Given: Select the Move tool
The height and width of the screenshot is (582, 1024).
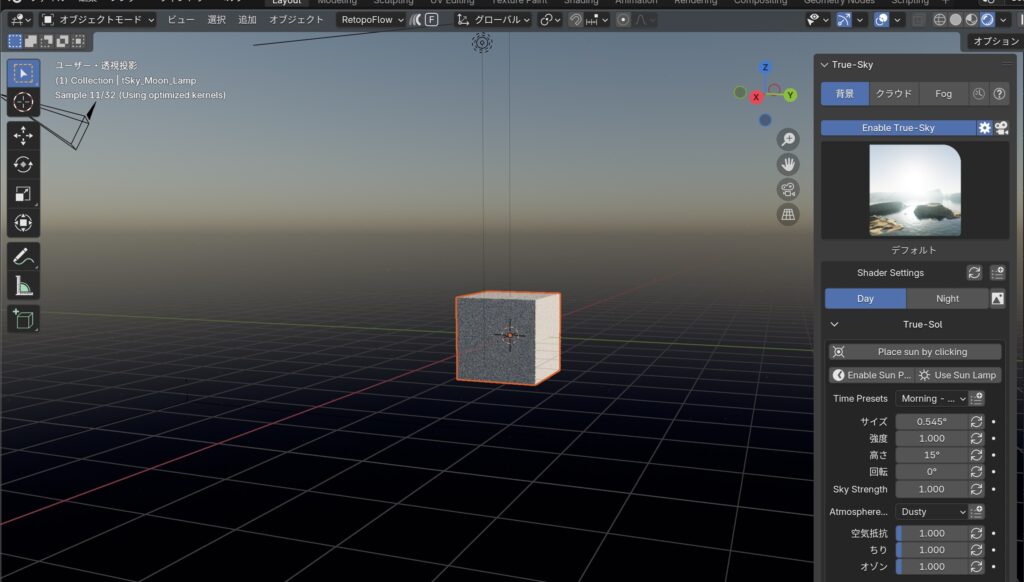Looking at the screenshot, I should (x=24, y=136).
